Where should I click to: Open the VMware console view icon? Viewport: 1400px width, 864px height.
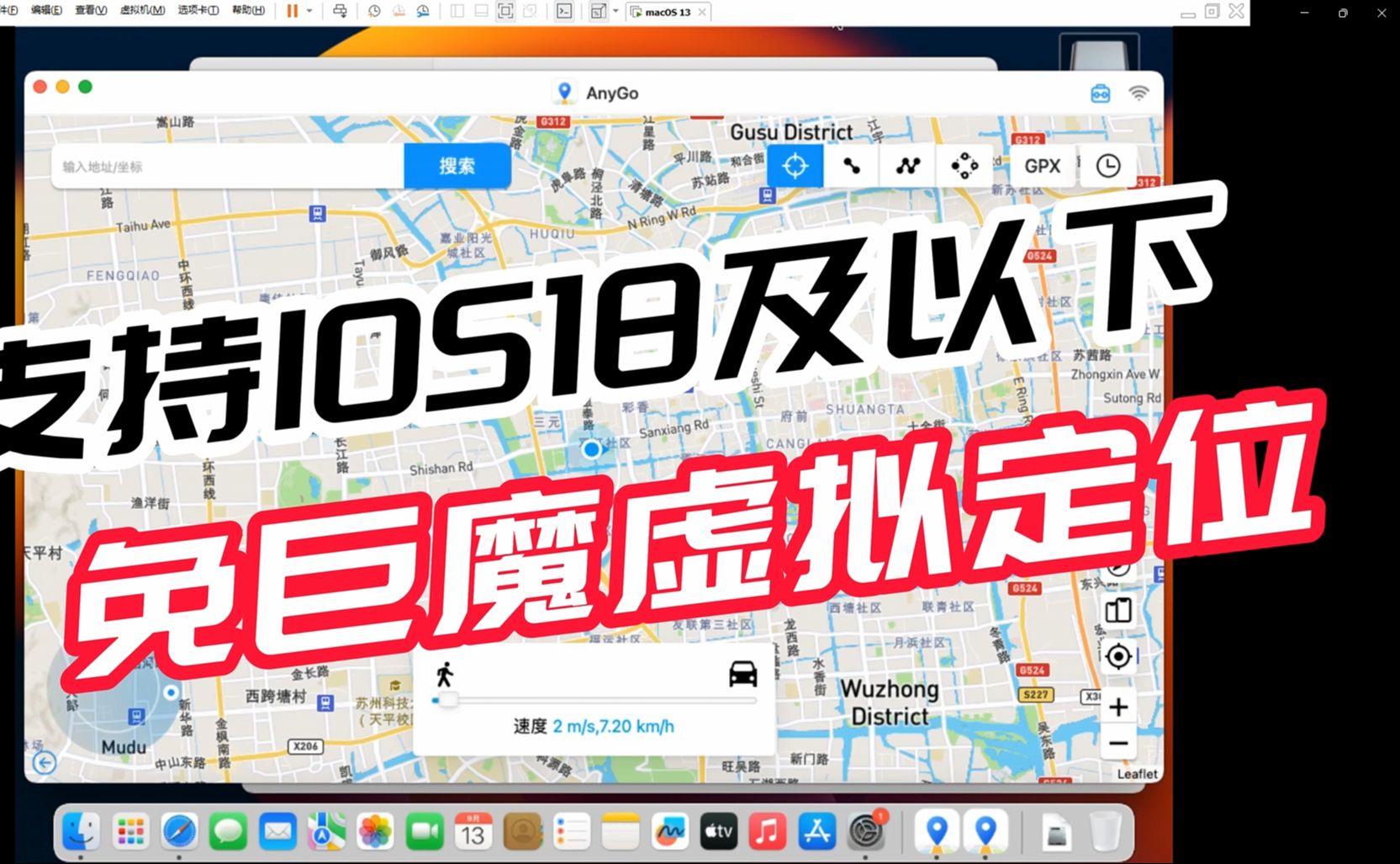tap(564, 11)
